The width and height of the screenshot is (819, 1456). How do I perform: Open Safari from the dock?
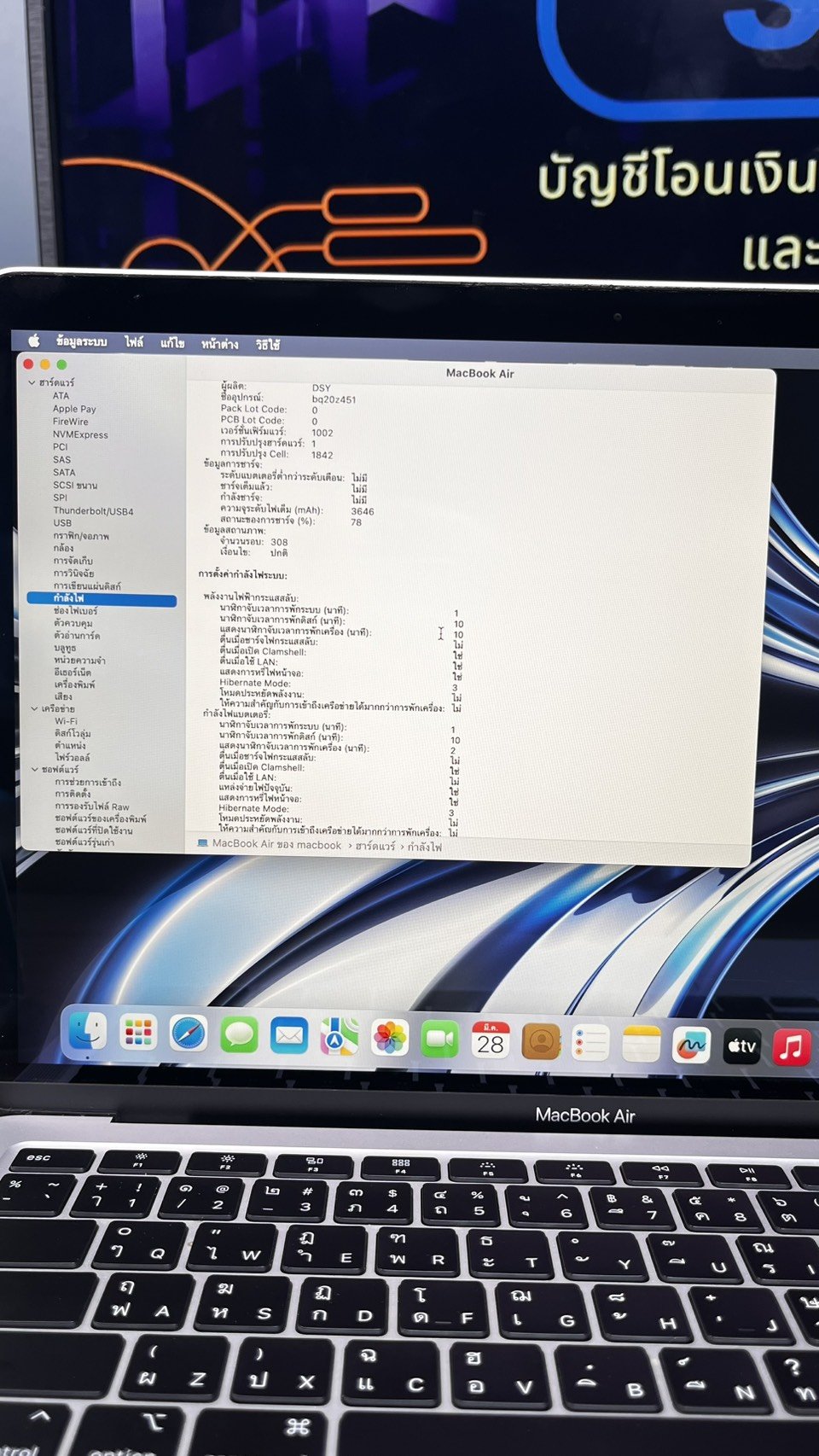[189, 1034]
